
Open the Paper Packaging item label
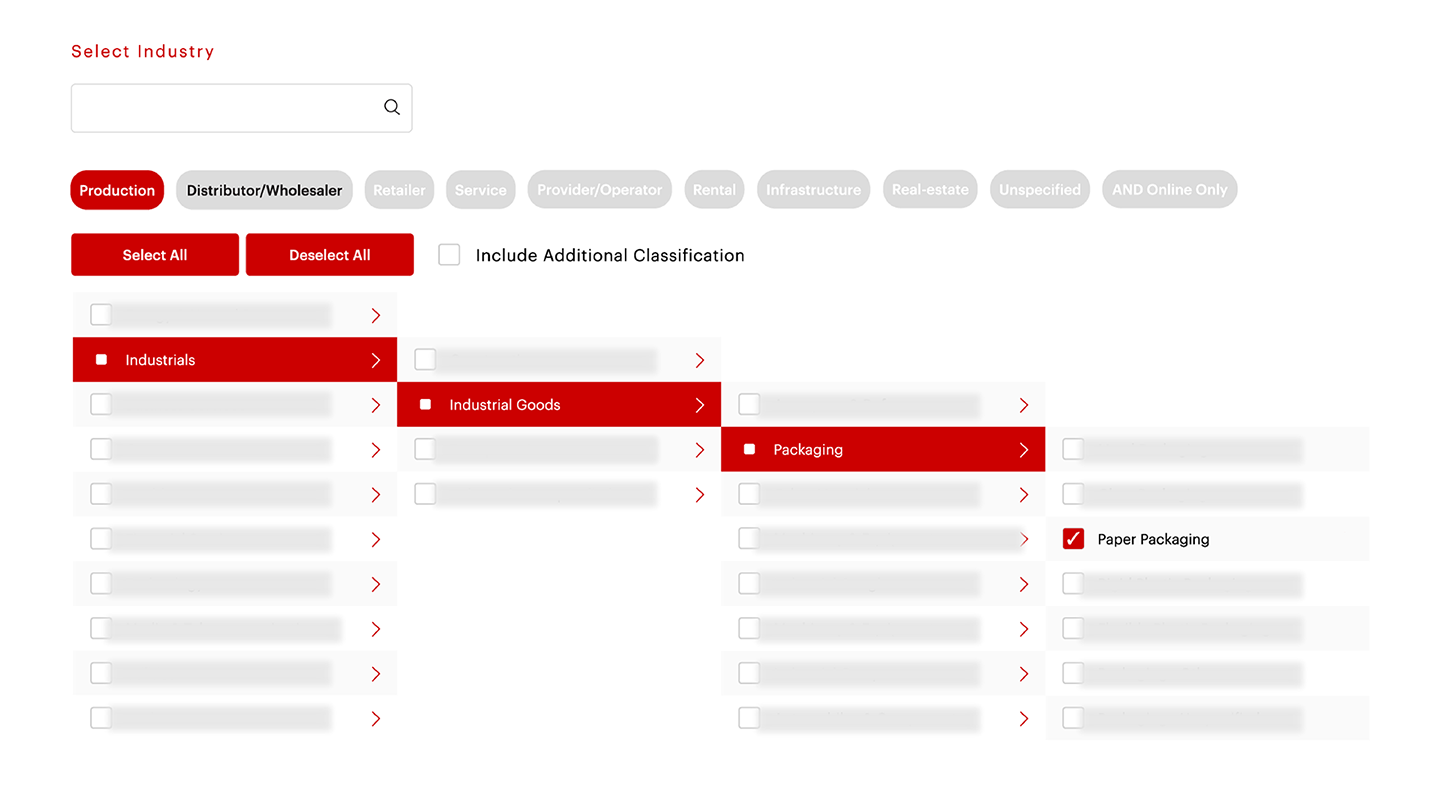pyautogui.click(x=1153, y=540)
